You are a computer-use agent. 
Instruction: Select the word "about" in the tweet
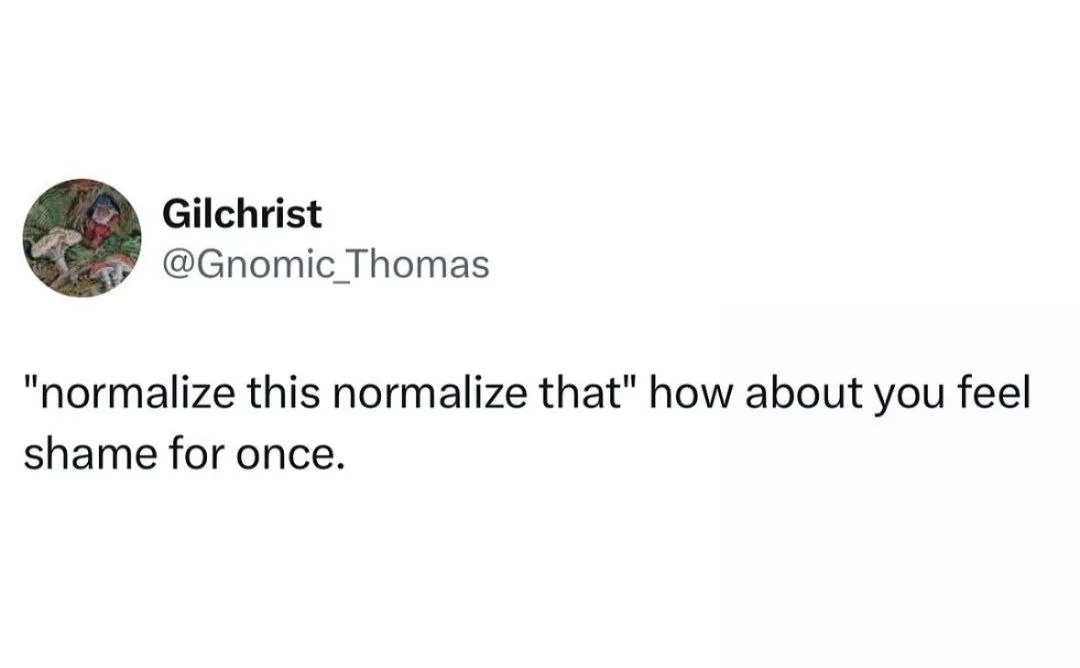click(x=804, y=393)
